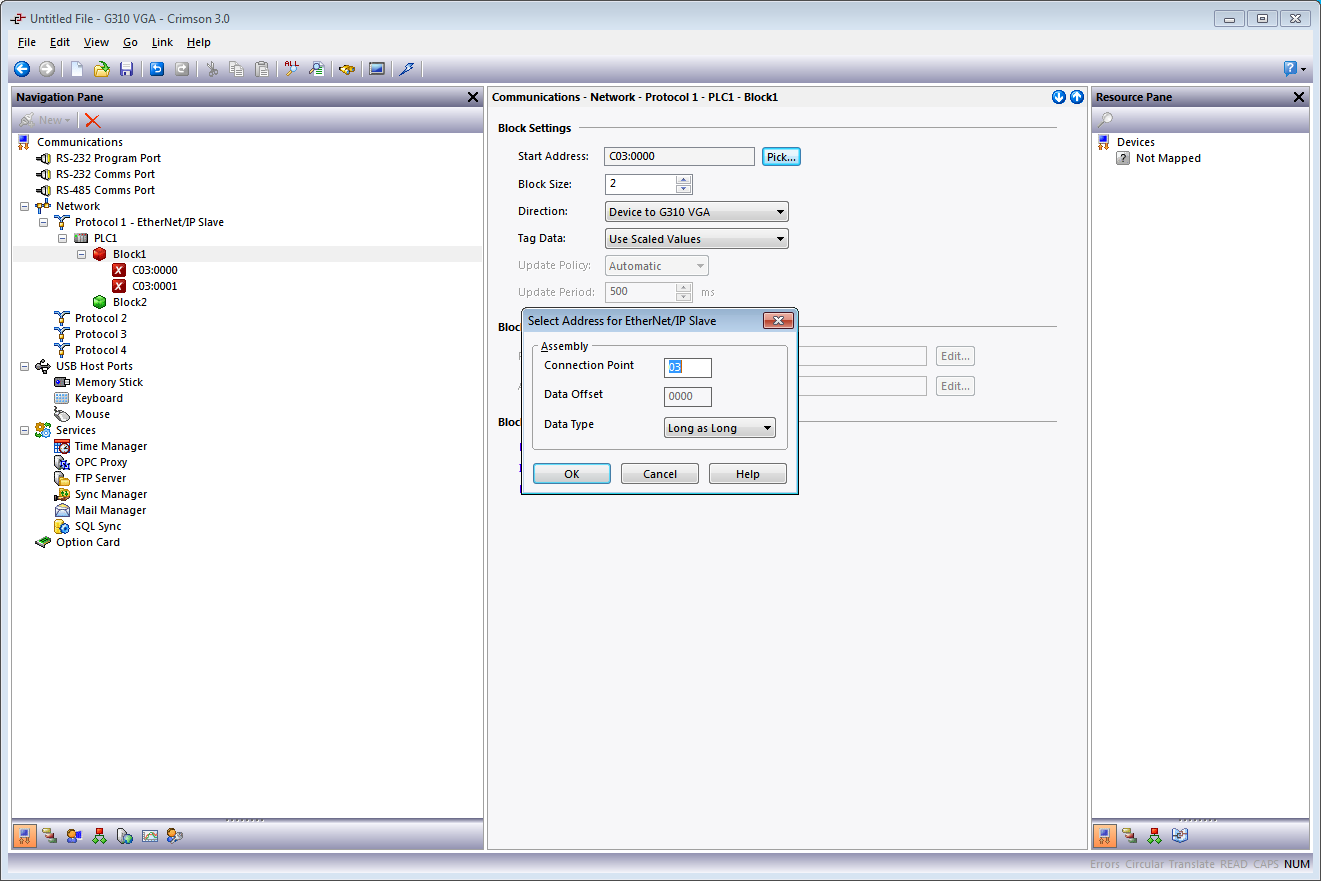Click the Block Size value field

pos(640,184)
